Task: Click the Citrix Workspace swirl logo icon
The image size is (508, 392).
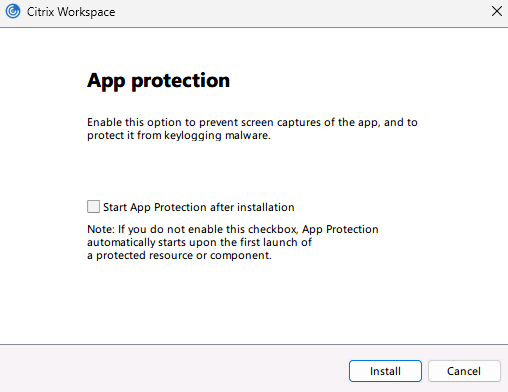Action: click(x=13, y=11)
